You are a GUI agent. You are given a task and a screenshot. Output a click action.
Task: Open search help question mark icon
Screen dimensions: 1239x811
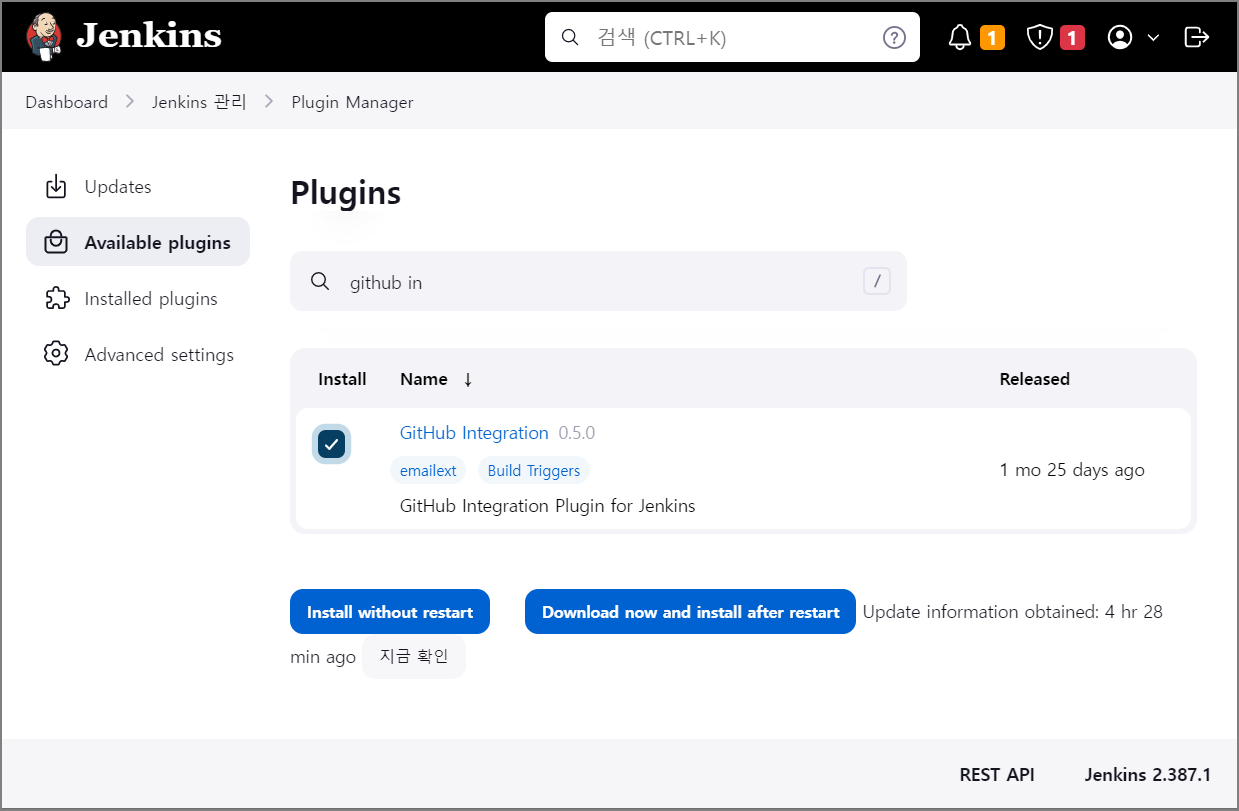pos(894,38)
